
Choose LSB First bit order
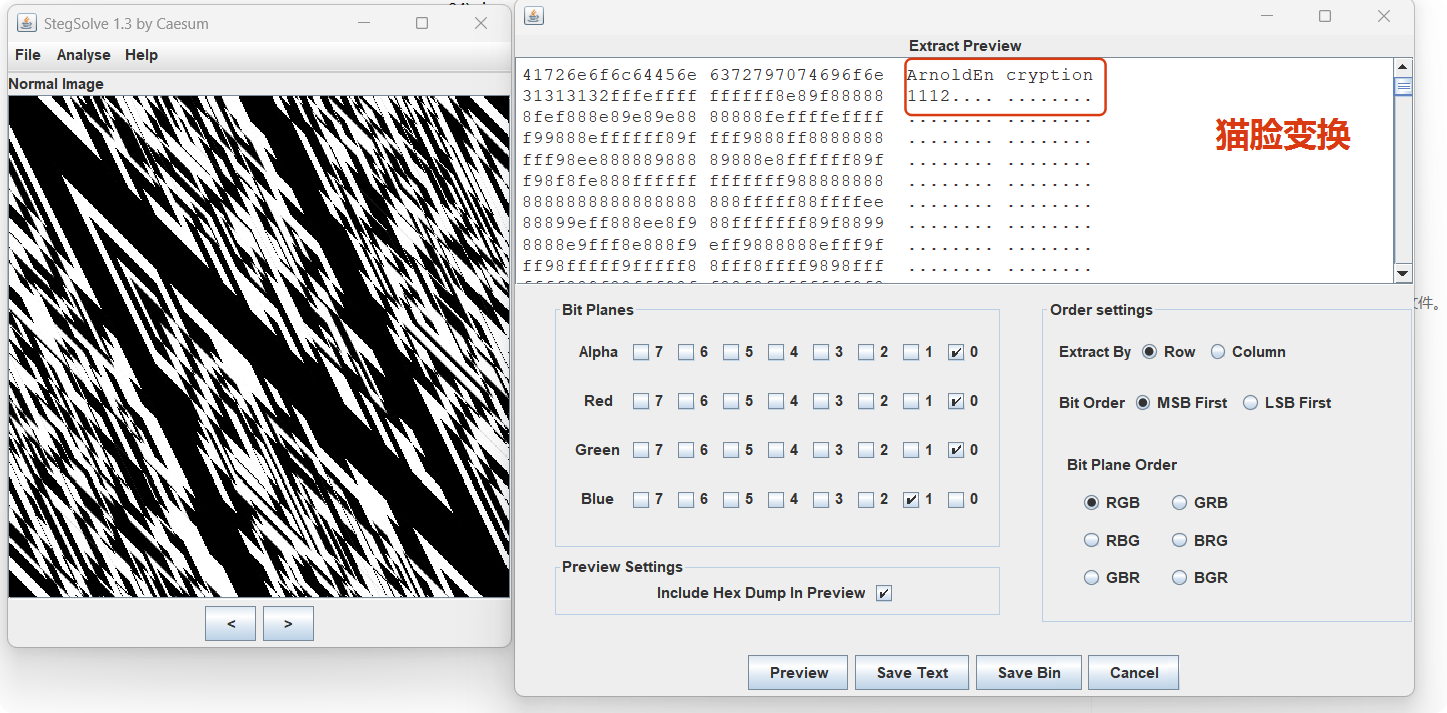1250,403
